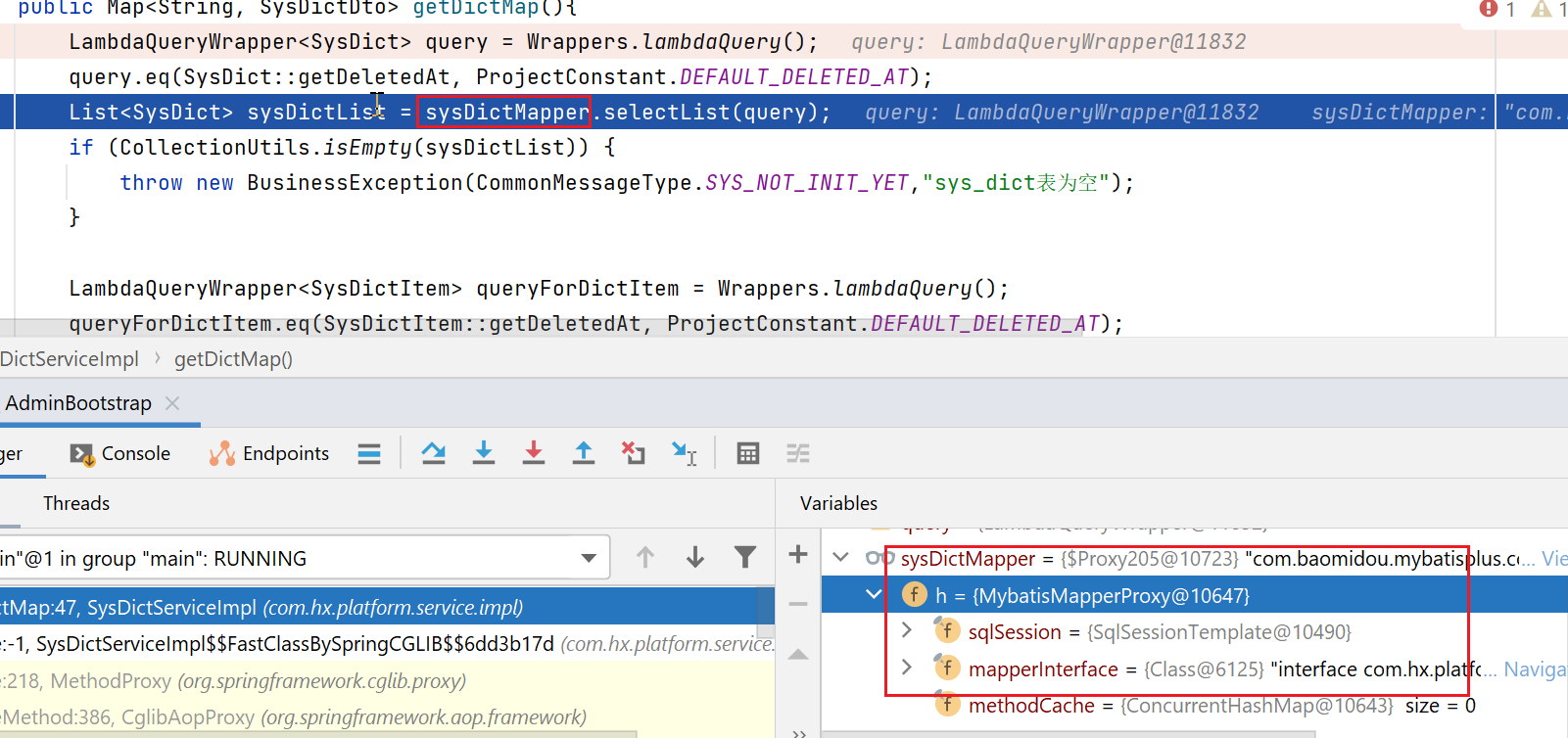
Task: Add a new watch with plus icon
Action: tap(798, 554)
